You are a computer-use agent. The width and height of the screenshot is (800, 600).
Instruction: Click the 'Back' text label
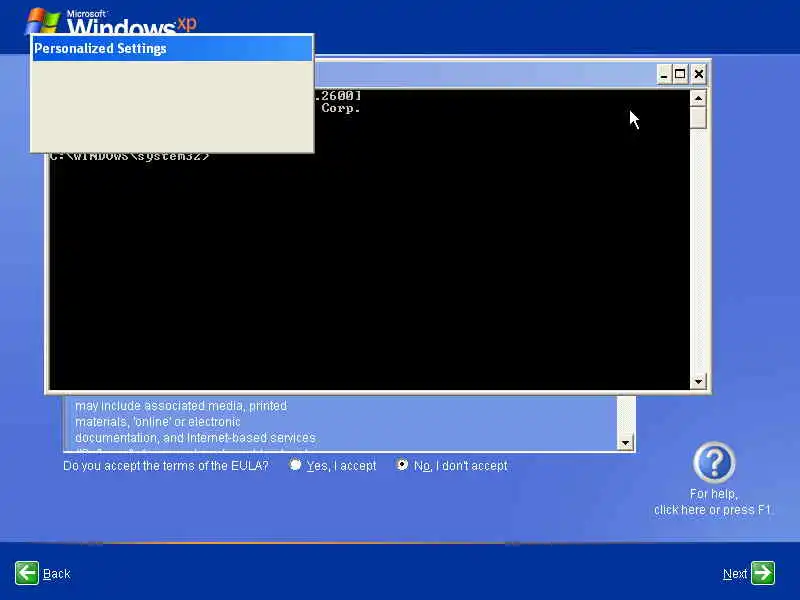tap(57, 574)
